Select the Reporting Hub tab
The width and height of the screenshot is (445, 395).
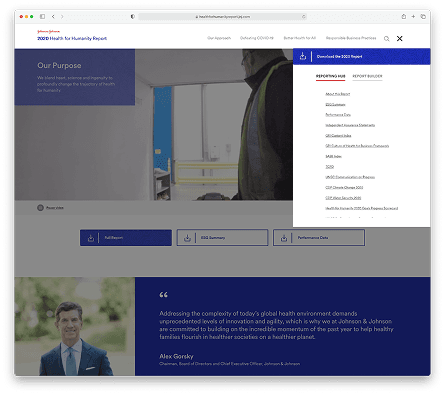331,76
